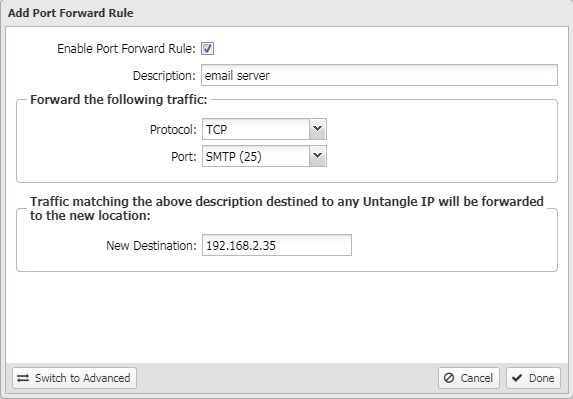Screen dimensions: 573x399
Task: Click the Description field containing email server
Action: click(x=379, y=75)
